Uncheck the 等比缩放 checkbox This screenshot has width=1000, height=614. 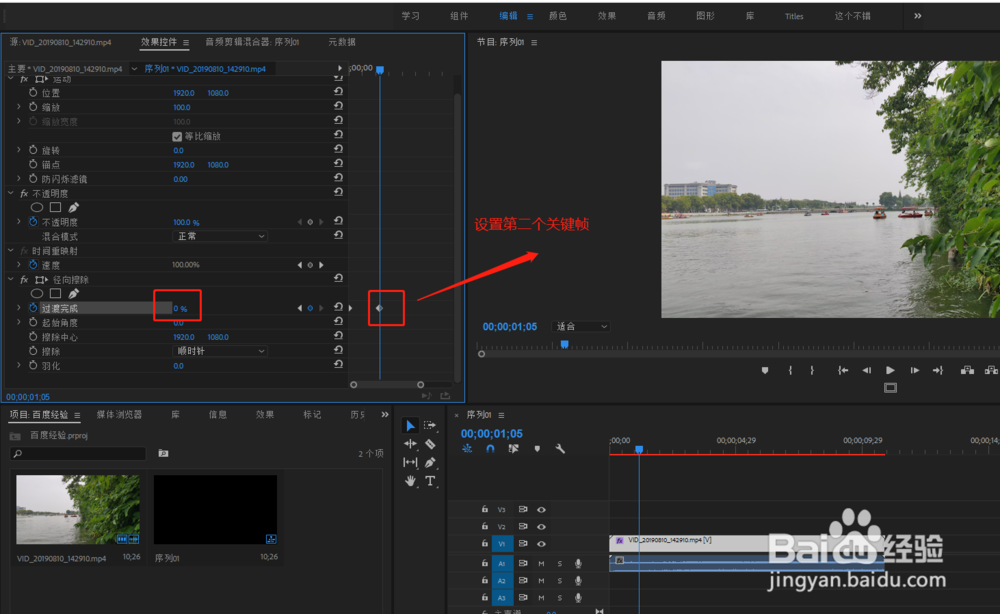[177, 136]
